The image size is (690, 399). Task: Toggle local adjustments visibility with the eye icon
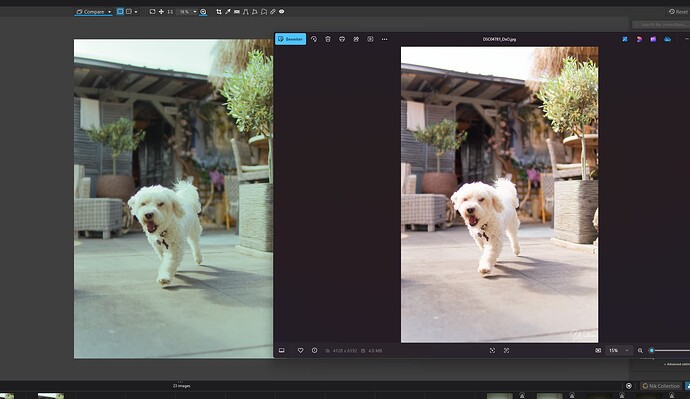coord(282,12)
